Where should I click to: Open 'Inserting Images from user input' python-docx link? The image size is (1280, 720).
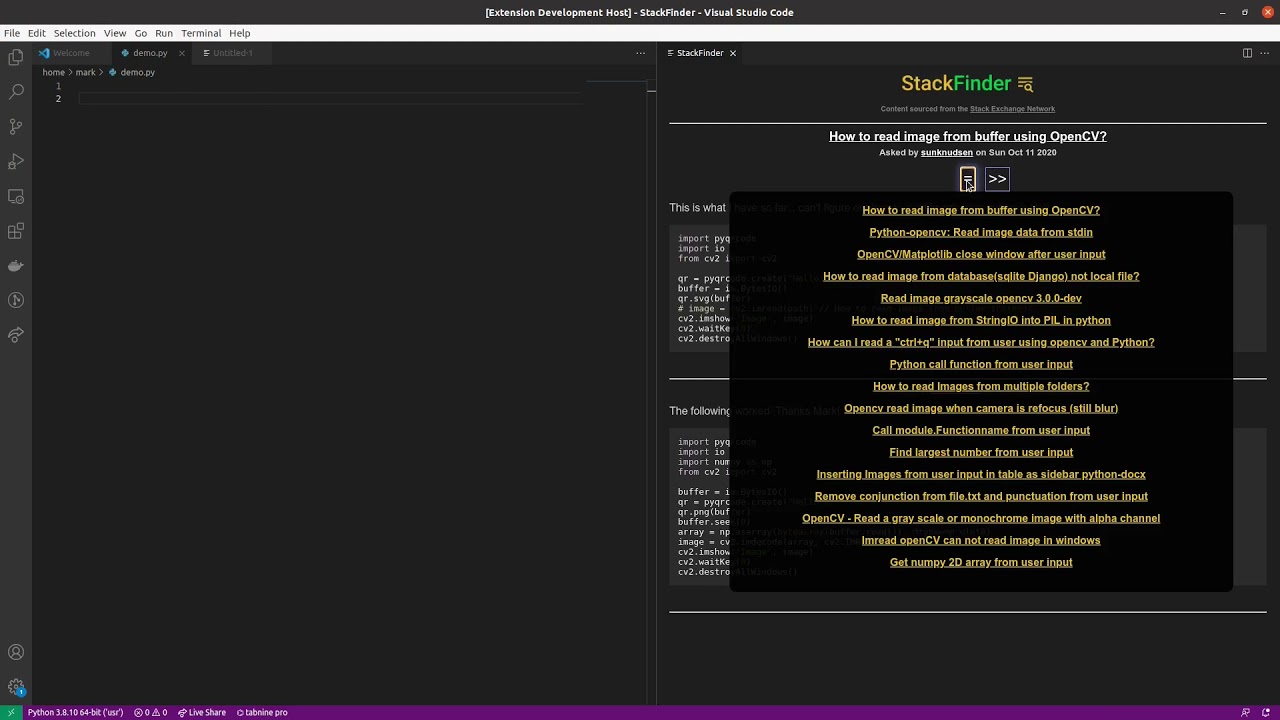click(981, 474)
